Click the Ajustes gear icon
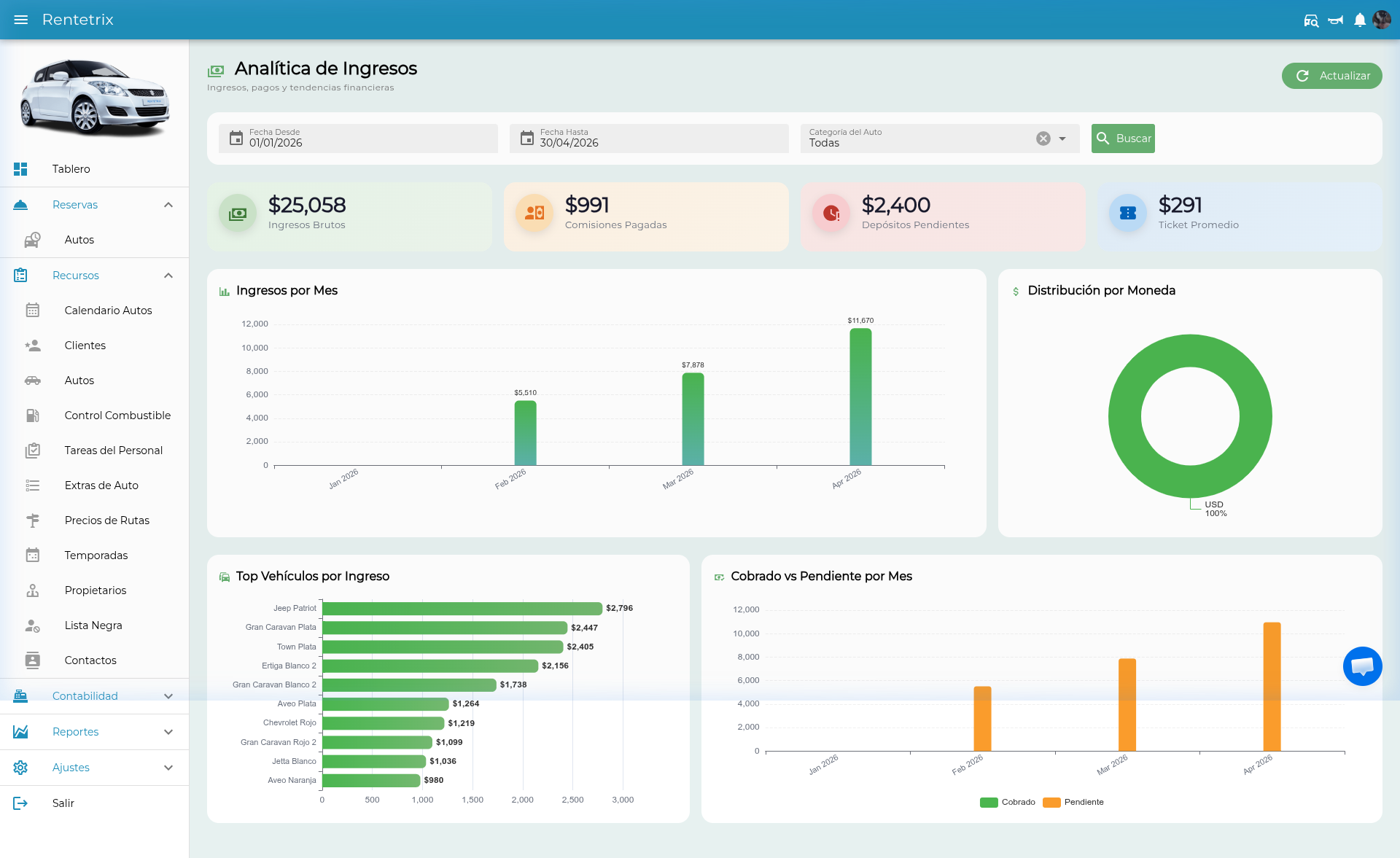The height and width of the screenshot is (858, 1400). 20,768
